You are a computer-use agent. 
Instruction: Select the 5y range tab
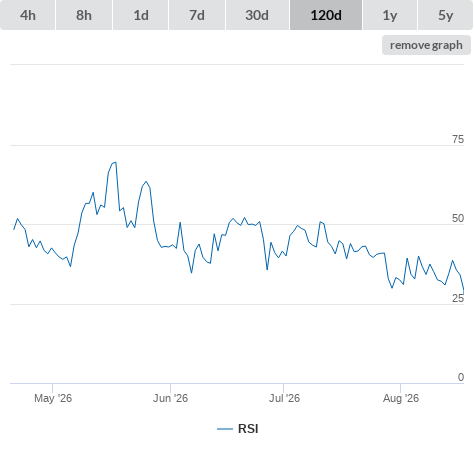tap(446, 15)
